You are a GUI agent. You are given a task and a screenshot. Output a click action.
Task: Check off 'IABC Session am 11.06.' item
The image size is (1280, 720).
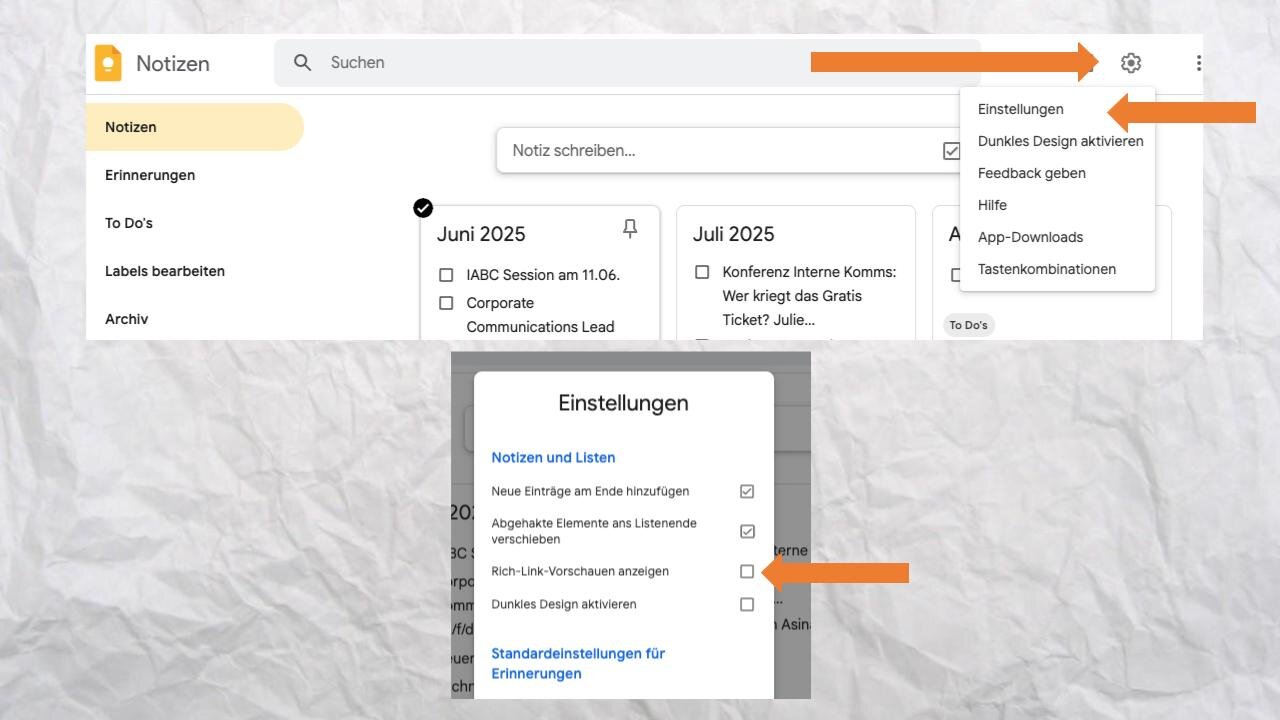(447, 275)
